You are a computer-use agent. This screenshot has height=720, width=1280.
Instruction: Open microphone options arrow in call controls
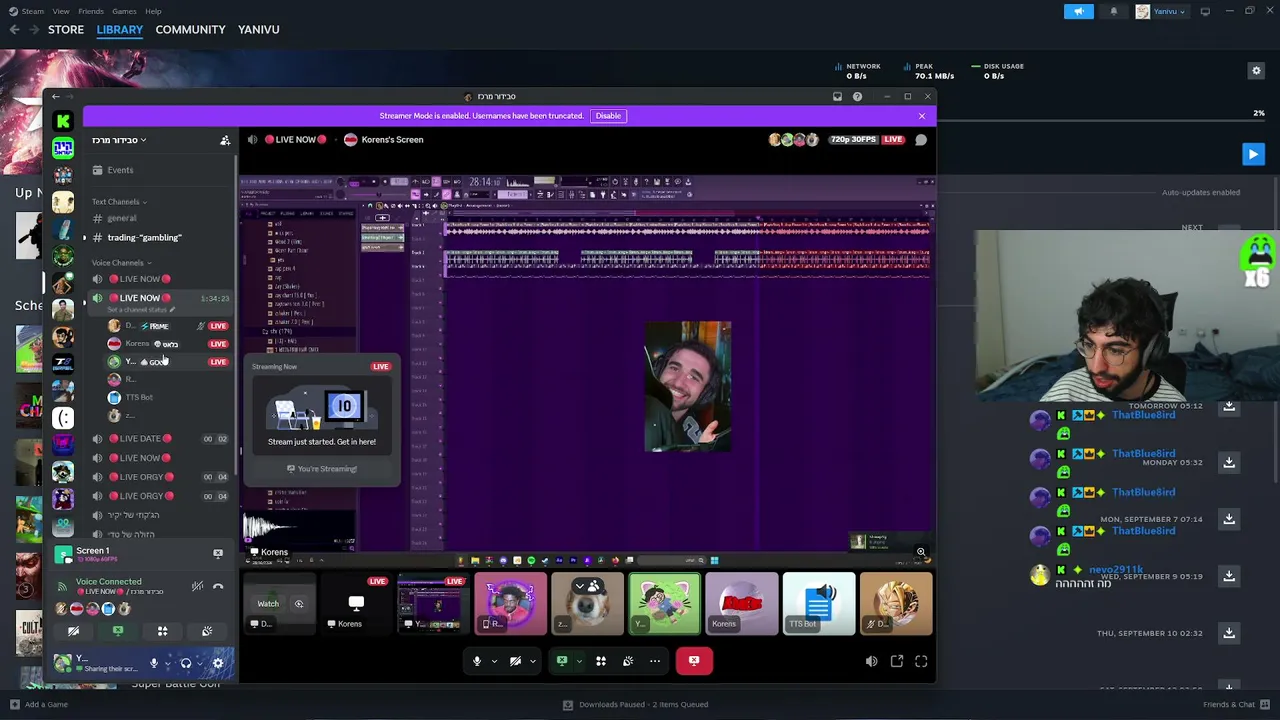pyautogui.click(x=494, y=661)
